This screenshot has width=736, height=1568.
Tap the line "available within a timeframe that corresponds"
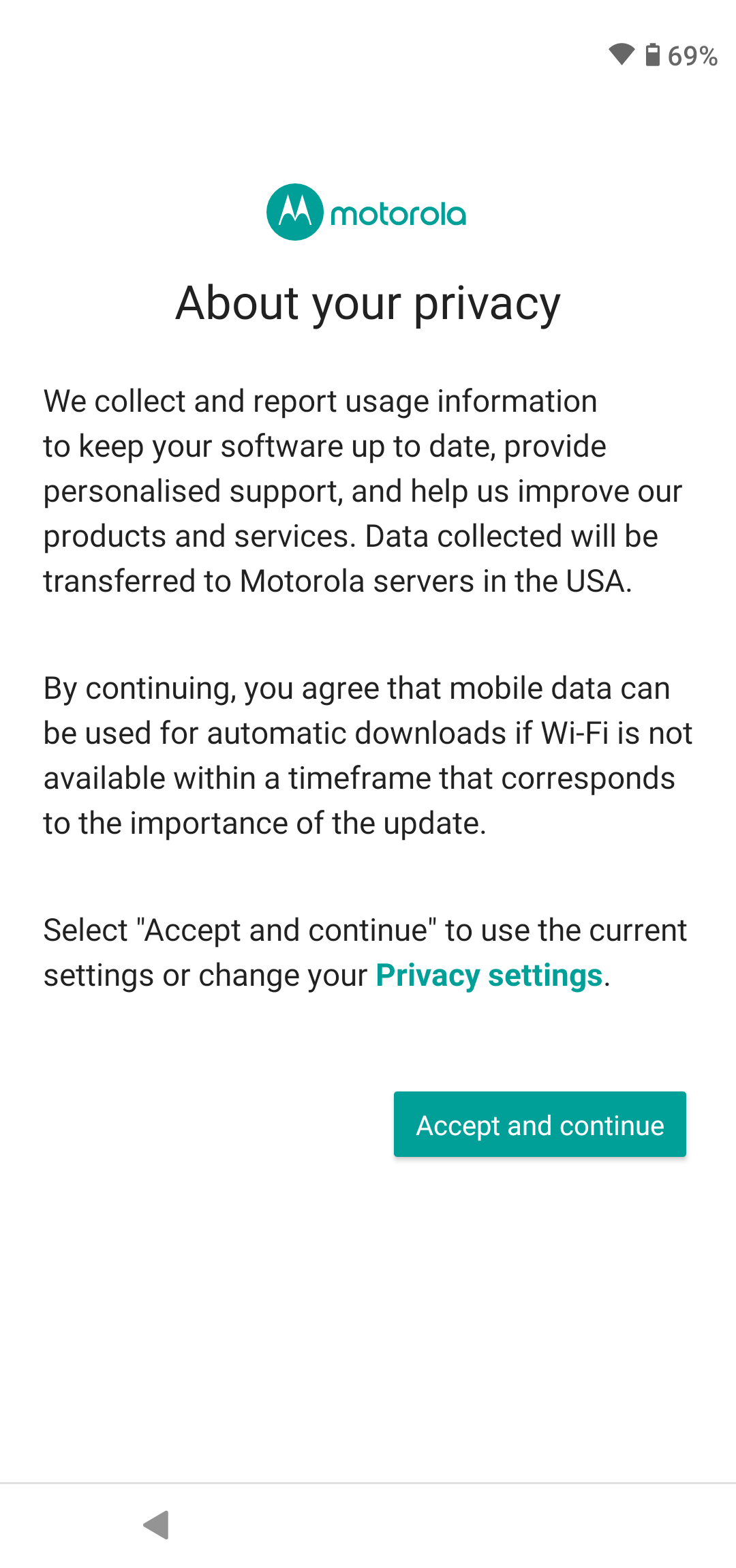click(359, 779)
